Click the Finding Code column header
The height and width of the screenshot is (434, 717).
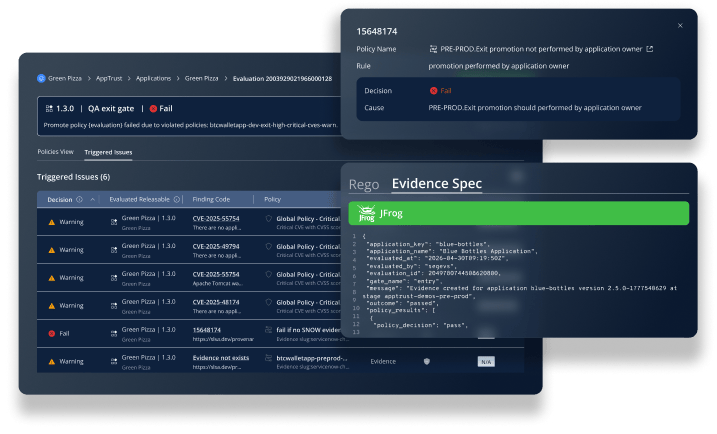pyautogui.click(x=211, y=199)
